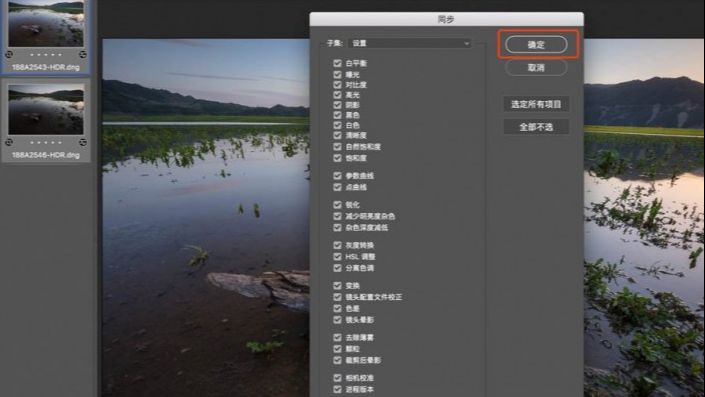705x397 pixels.
Task: Select the 188A2543-HDR.dng filmstrip thumbnail
Action: point(46,24)
